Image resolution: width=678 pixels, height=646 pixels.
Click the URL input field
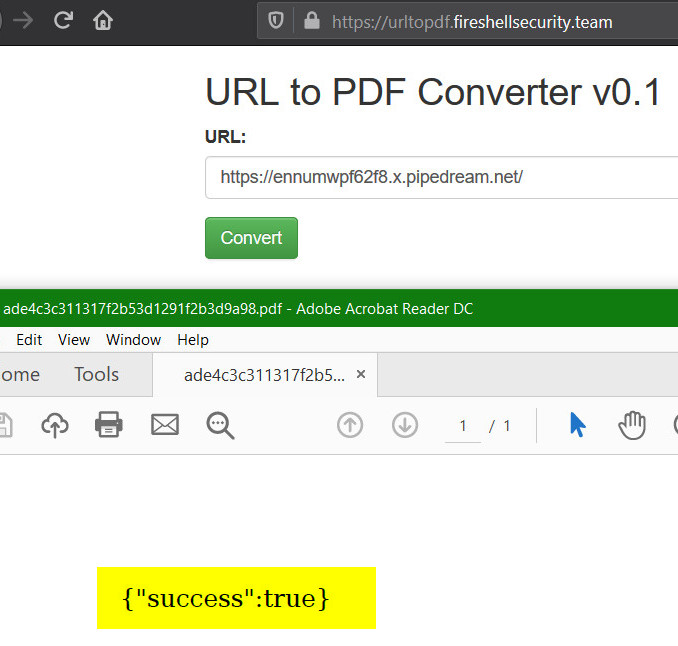point(440,177)
